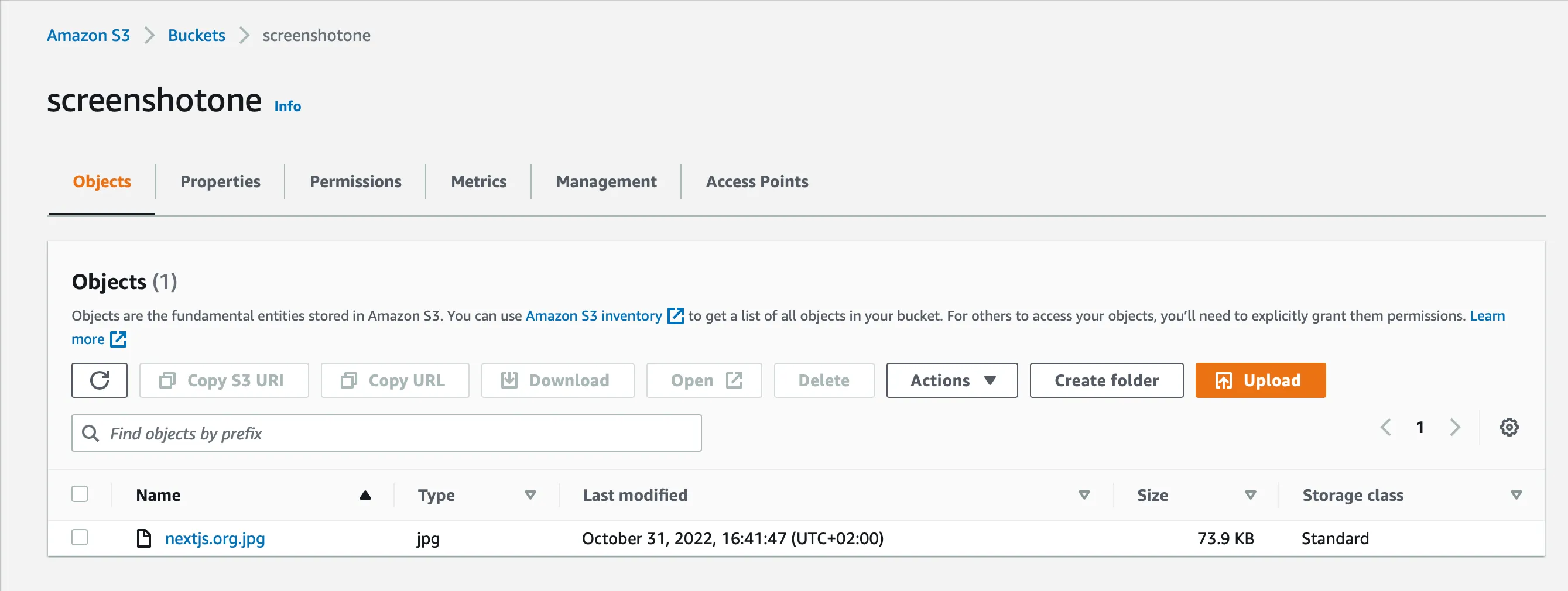Sort by Type column arrow
Screen dimensions: 1568x591
[530, 495]
